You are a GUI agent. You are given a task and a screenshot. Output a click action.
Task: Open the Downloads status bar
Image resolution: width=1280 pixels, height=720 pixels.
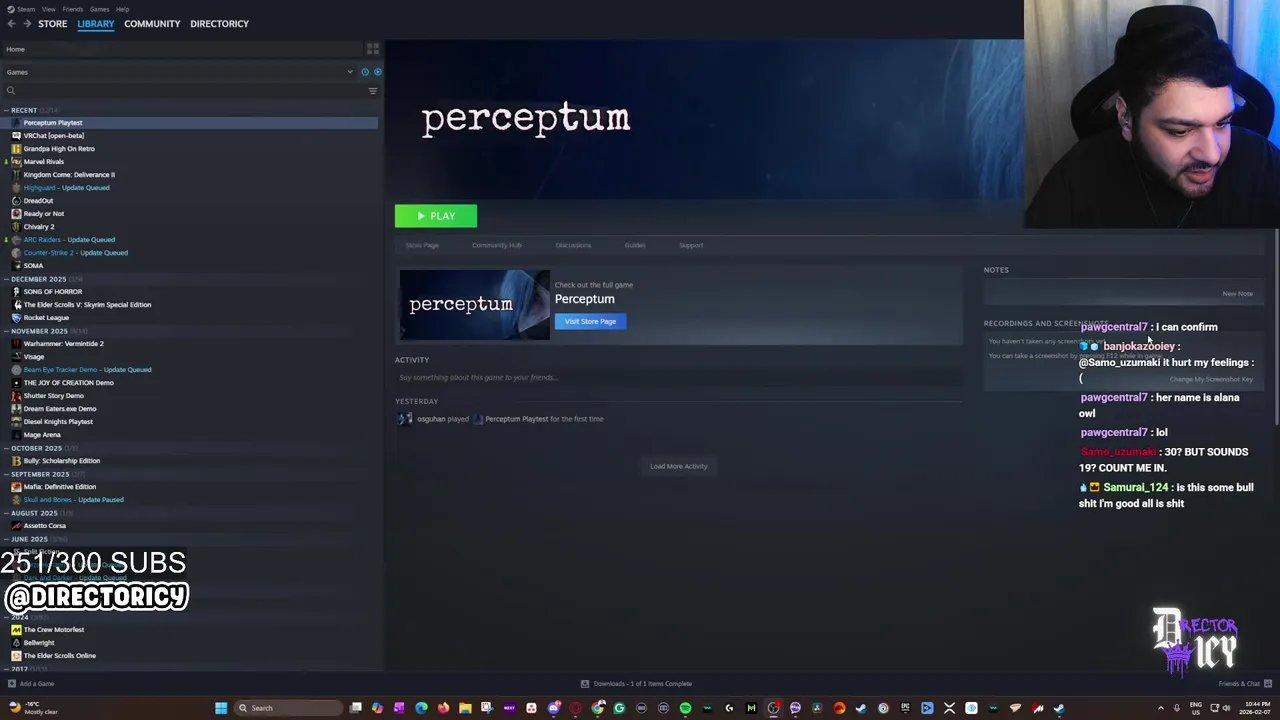[x=636, y=684]
